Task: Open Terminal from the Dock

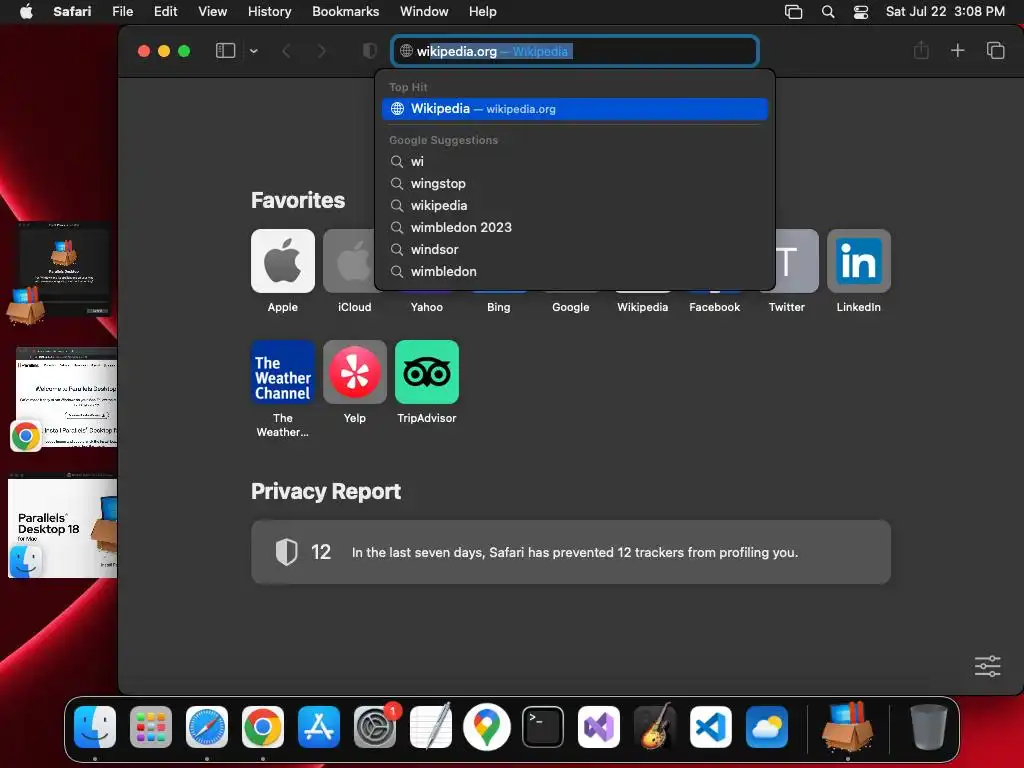Action: tap(543, 727)
